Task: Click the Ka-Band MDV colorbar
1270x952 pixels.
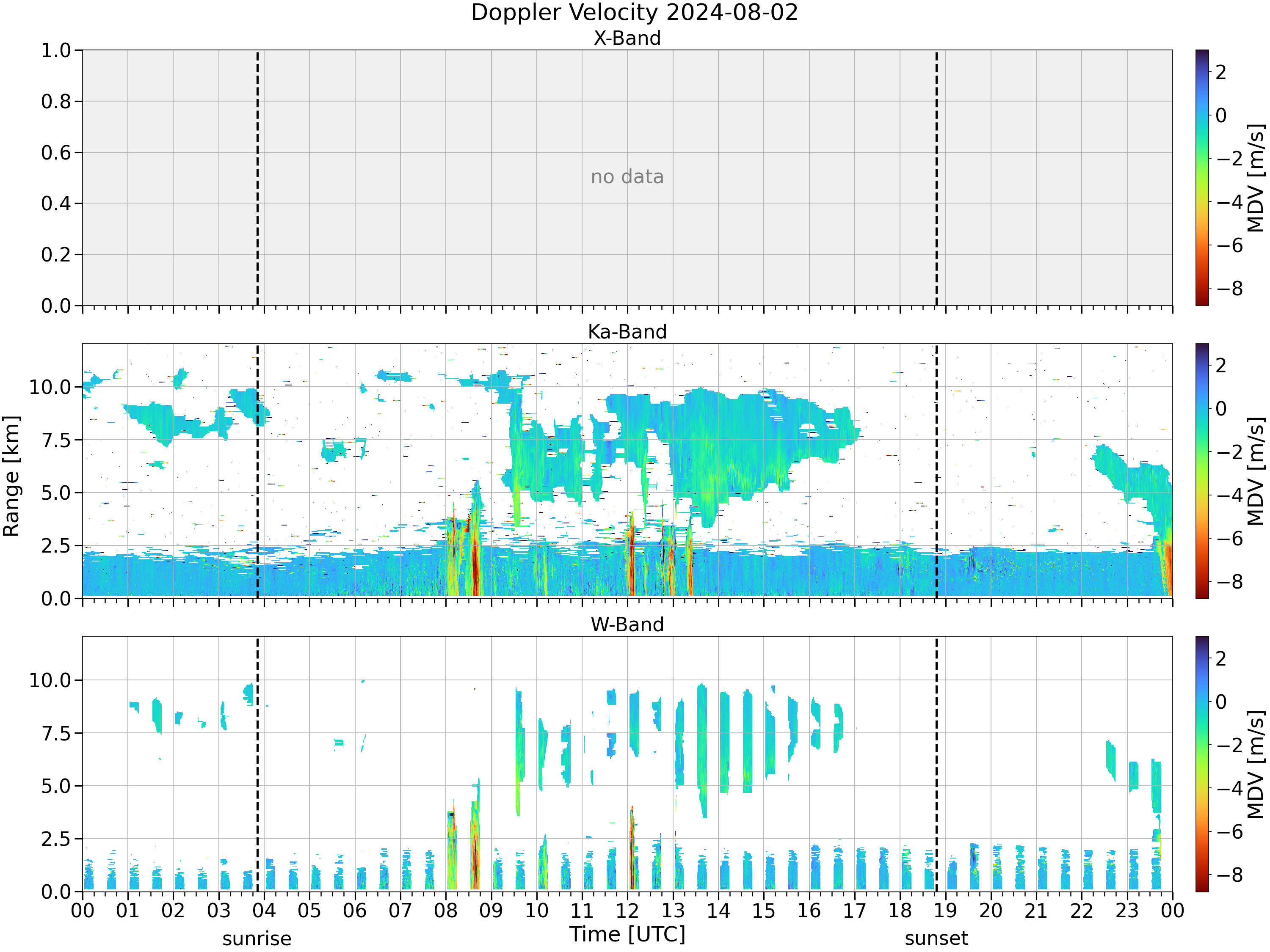Action: point(1202,471)
